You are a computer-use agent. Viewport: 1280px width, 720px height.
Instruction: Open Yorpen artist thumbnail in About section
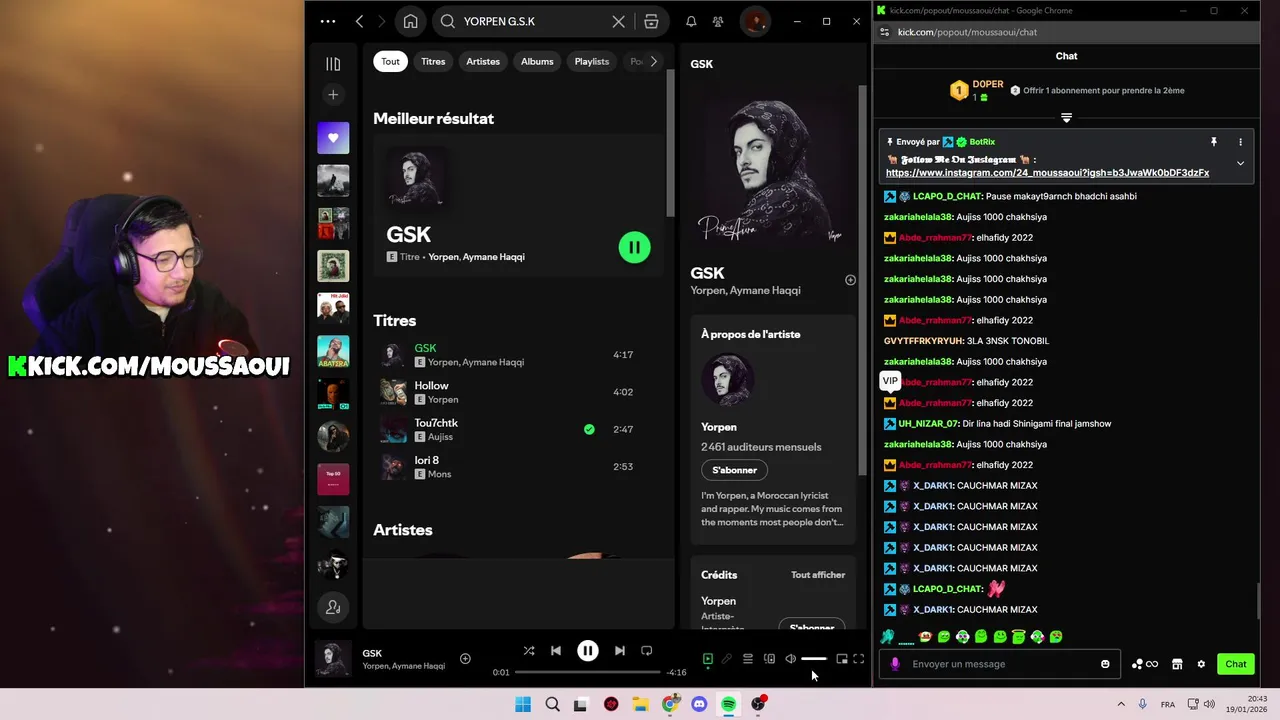pos(727,379)
